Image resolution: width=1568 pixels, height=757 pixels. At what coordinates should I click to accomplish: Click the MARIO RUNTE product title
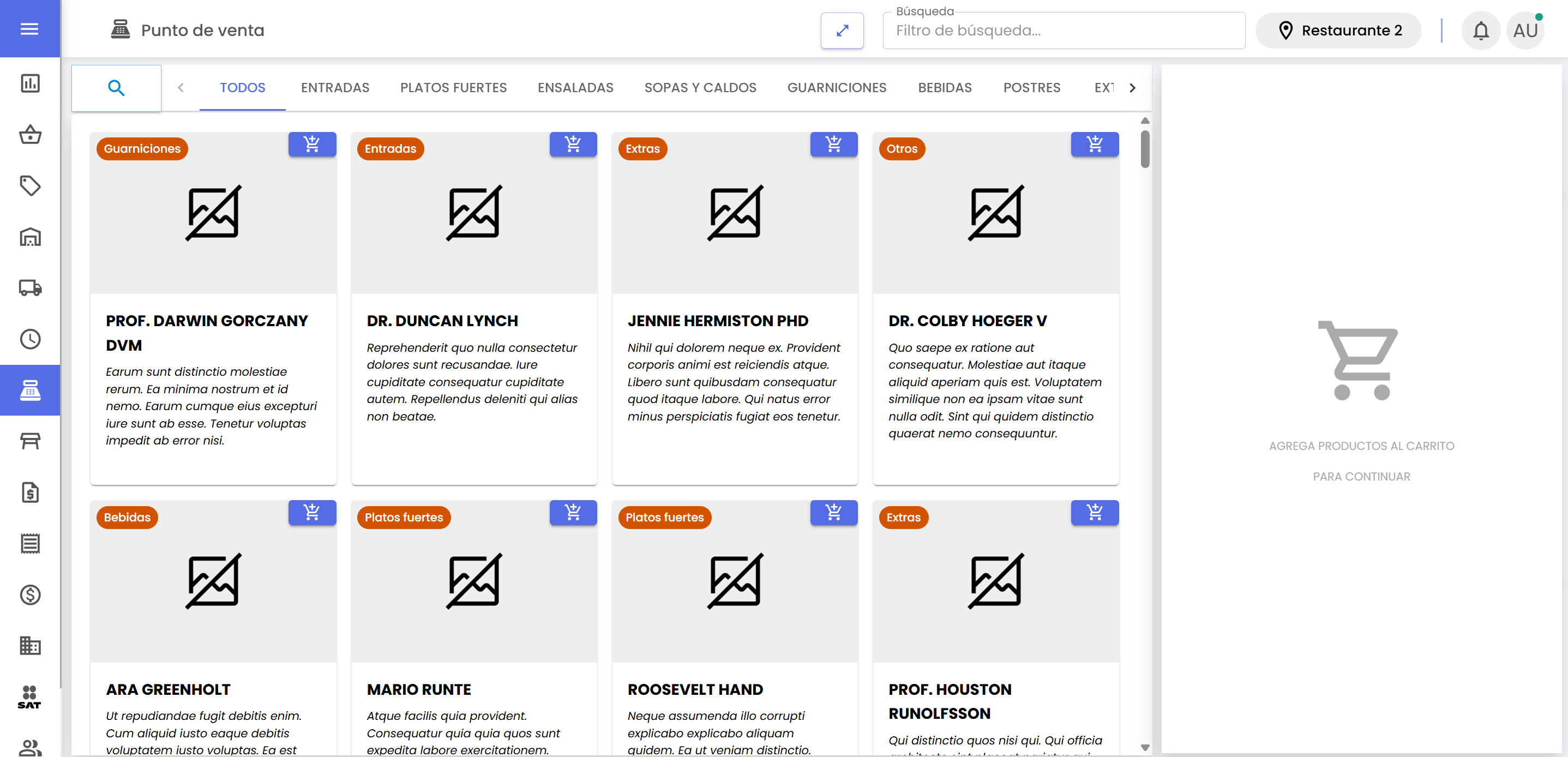coord(419,689)
